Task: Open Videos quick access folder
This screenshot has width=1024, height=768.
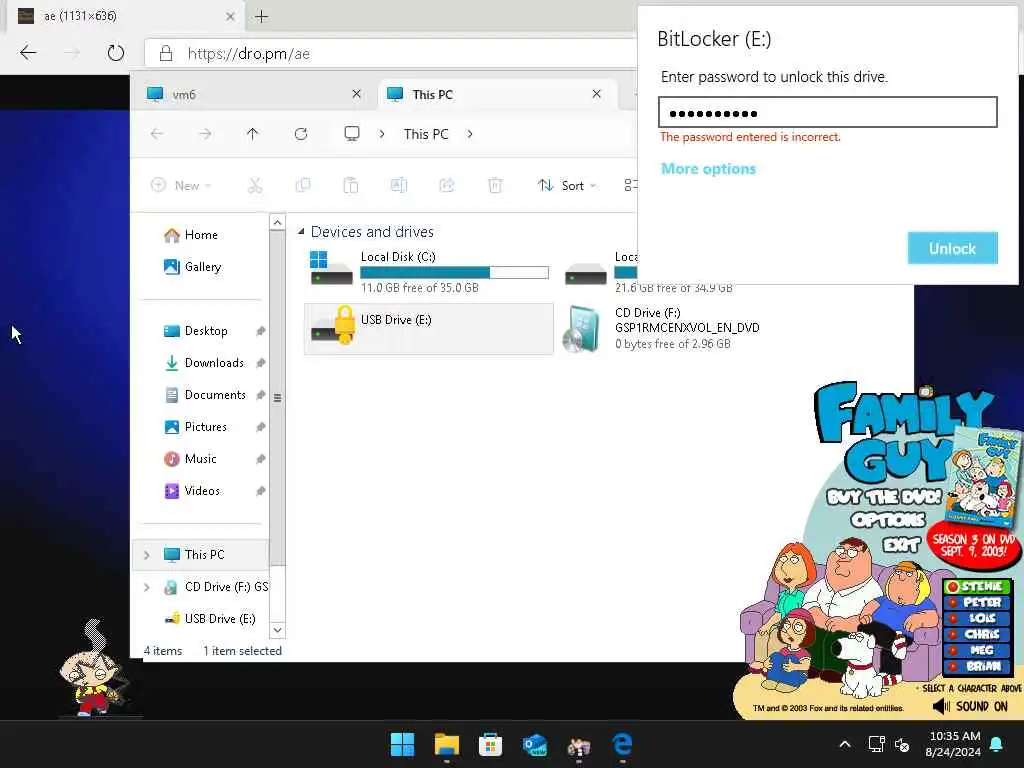Action: (202, 490)
